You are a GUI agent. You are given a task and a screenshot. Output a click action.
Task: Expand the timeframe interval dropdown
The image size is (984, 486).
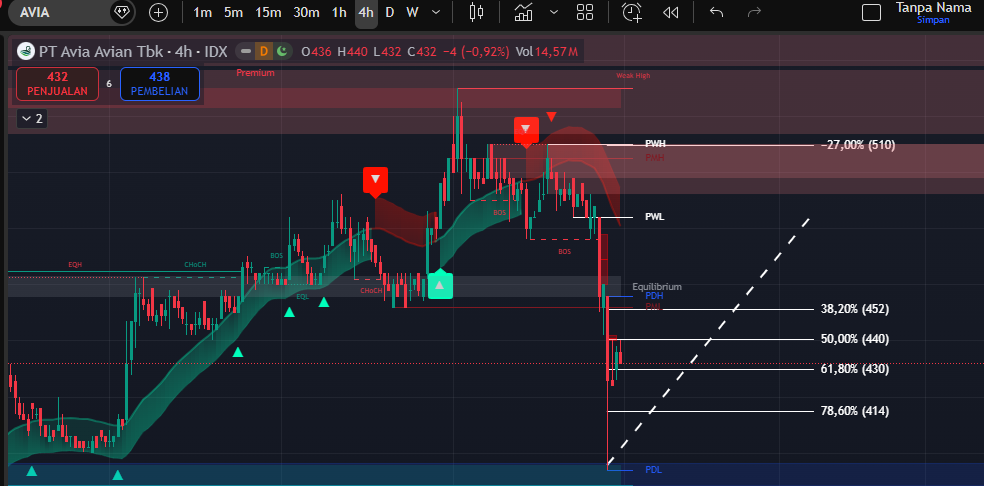coord(436,12)
